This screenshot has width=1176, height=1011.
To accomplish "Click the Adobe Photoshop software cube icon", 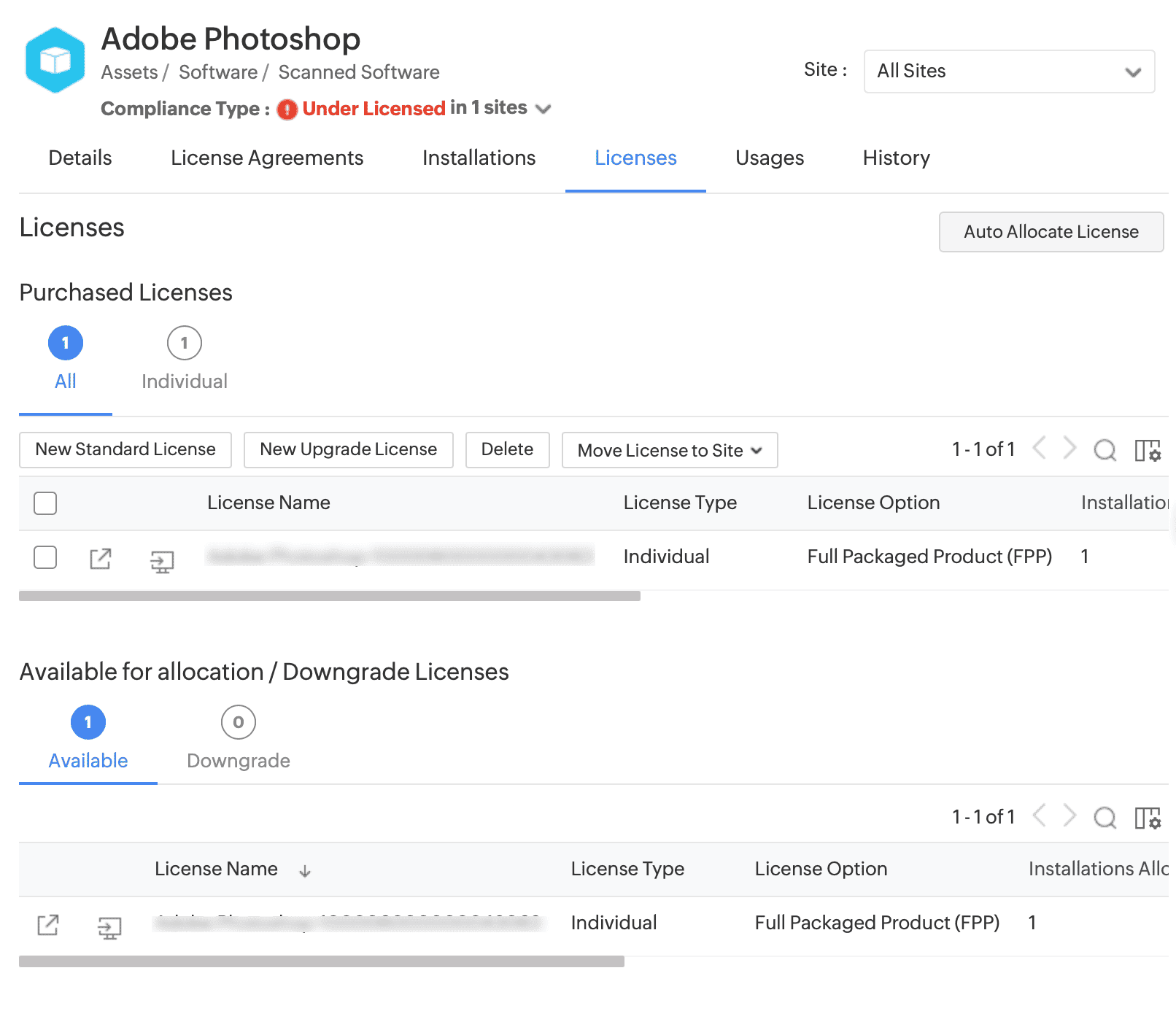I will [55, 61].
